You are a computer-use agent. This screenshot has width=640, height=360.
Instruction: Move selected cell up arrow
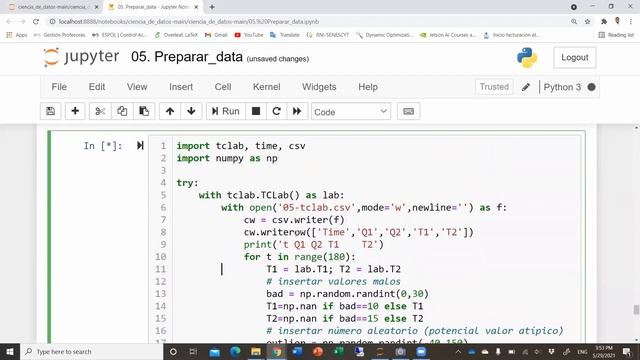(170, 111)
